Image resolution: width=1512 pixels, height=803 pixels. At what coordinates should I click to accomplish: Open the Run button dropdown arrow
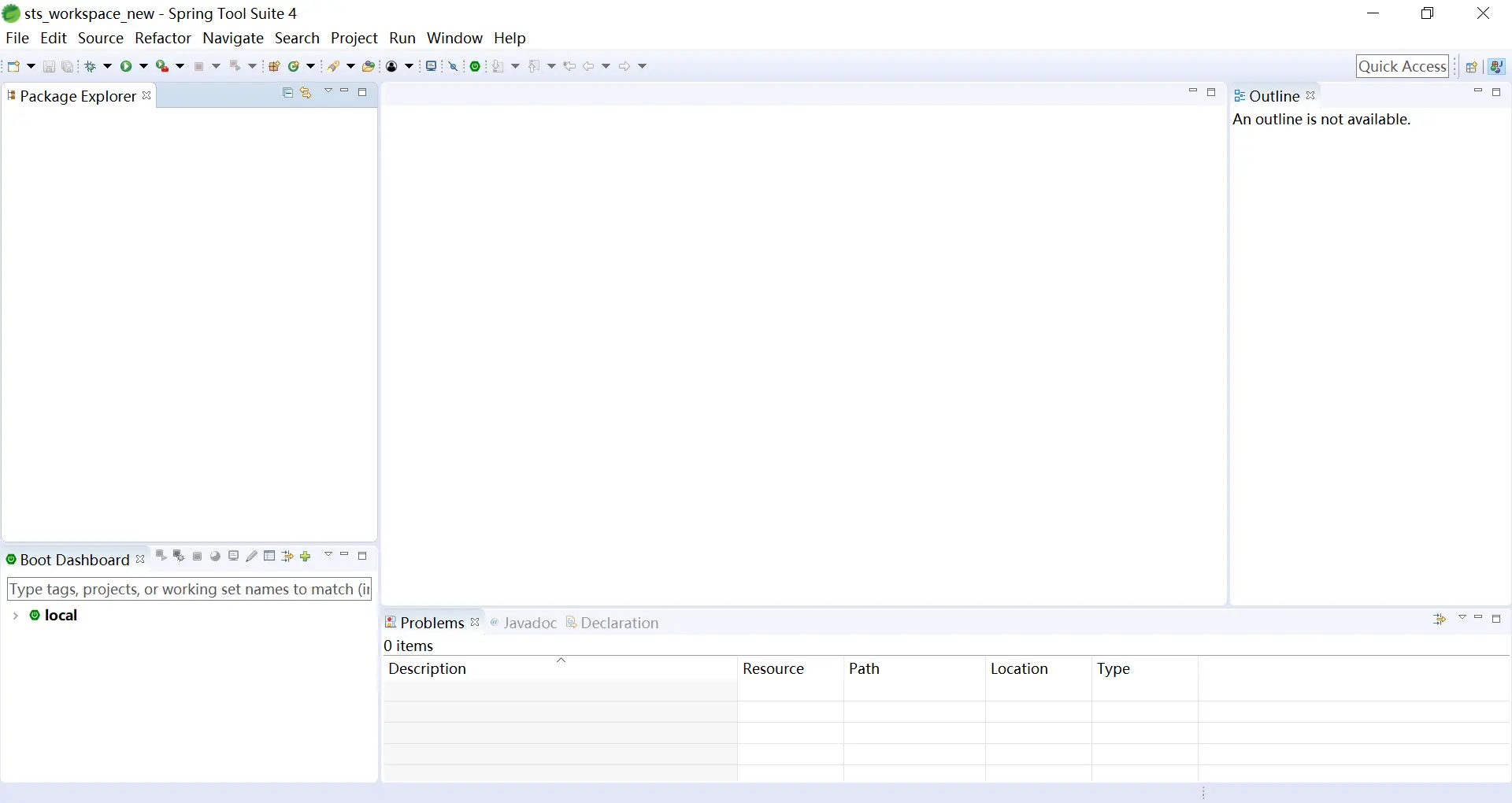point(143,66)
